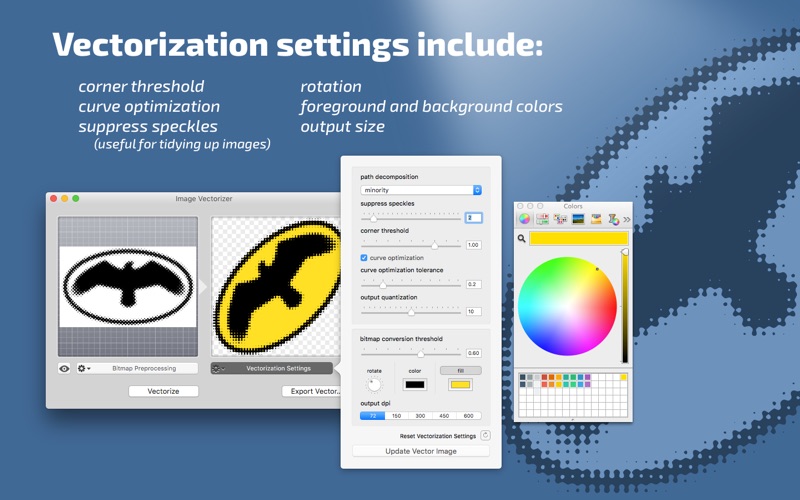800x500 pixels.
Task: Close the Image Vectorizer window
Action: click(54, 198)
